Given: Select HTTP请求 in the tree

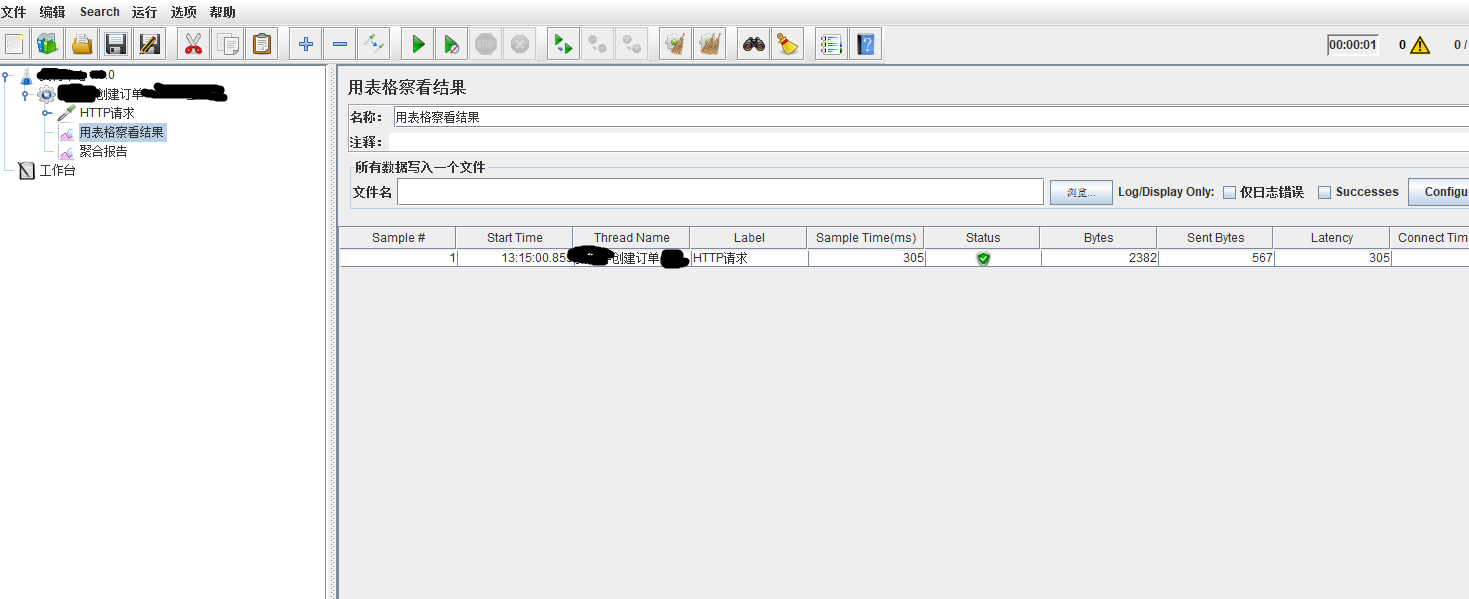Looking at the screenshot, I should click(107, 113).
